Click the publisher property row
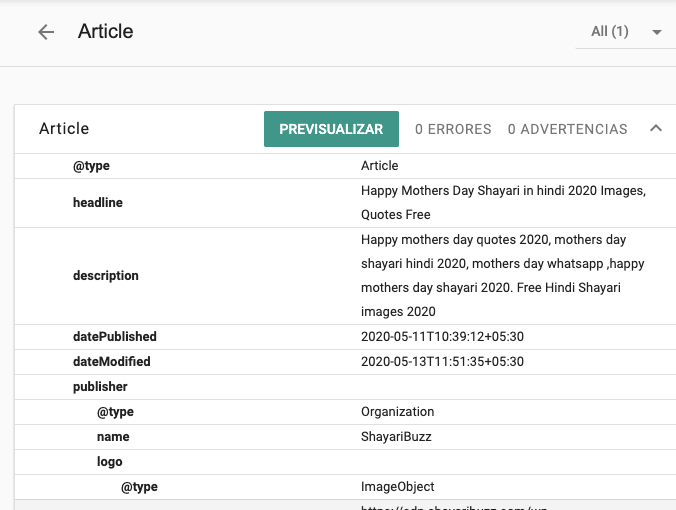This screenshot has height=510, width=676. pyautogui.click(x=100, y=387)
